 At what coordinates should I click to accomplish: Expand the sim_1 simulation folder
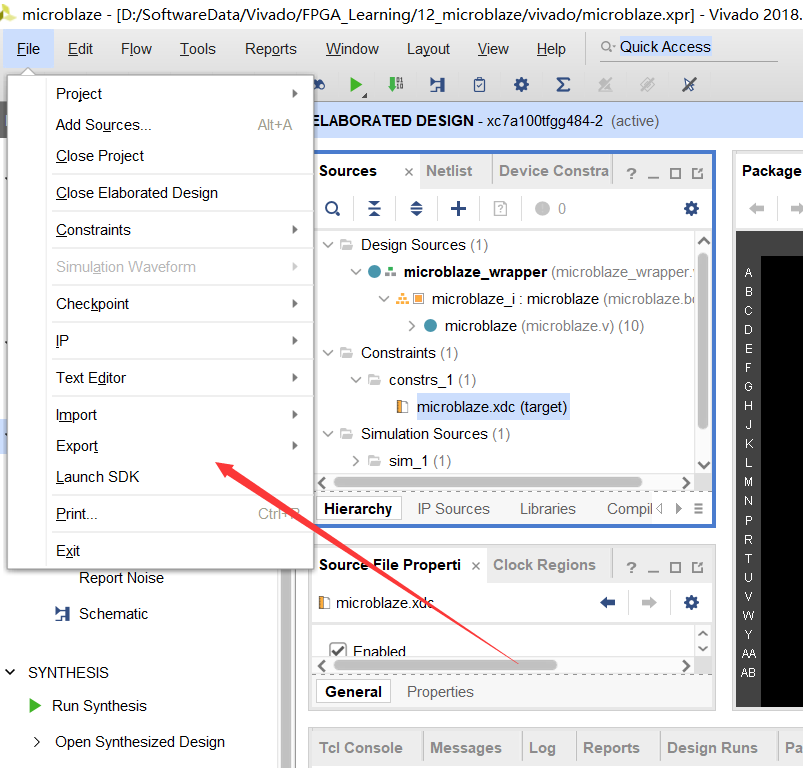(x=357, y=461)
